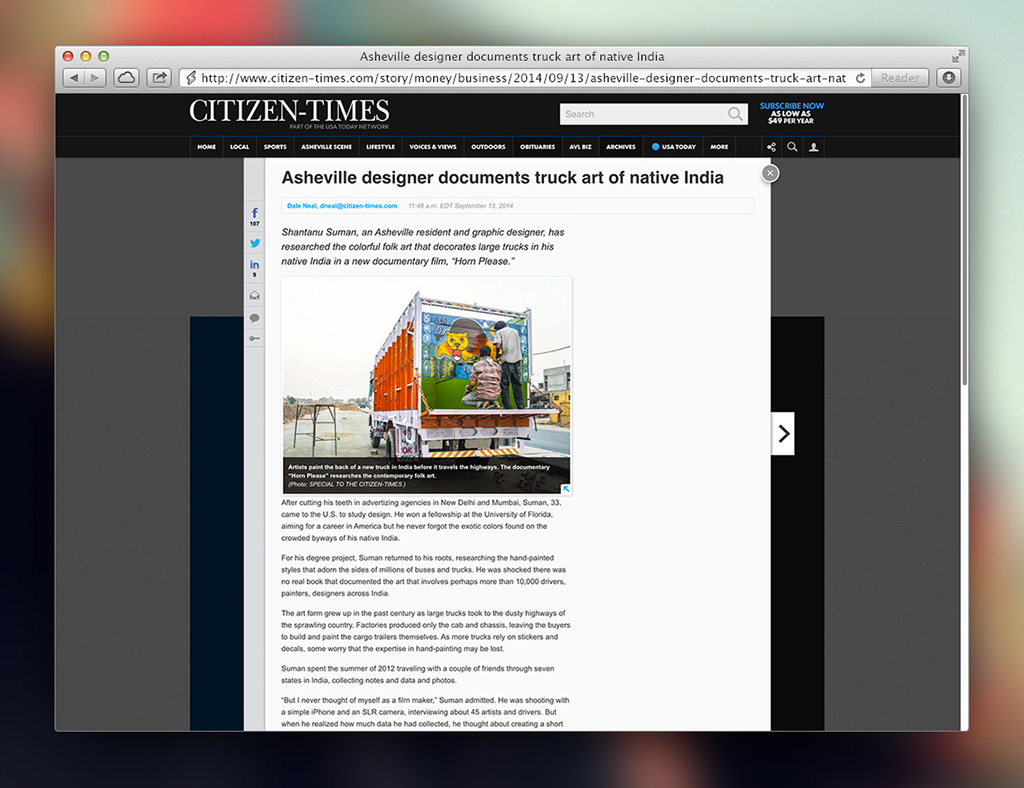Image resolution: width=1024 pixels, height=788 pixels.
Task: Open the nav bar search magnifier
Action: tap(792, 147)
